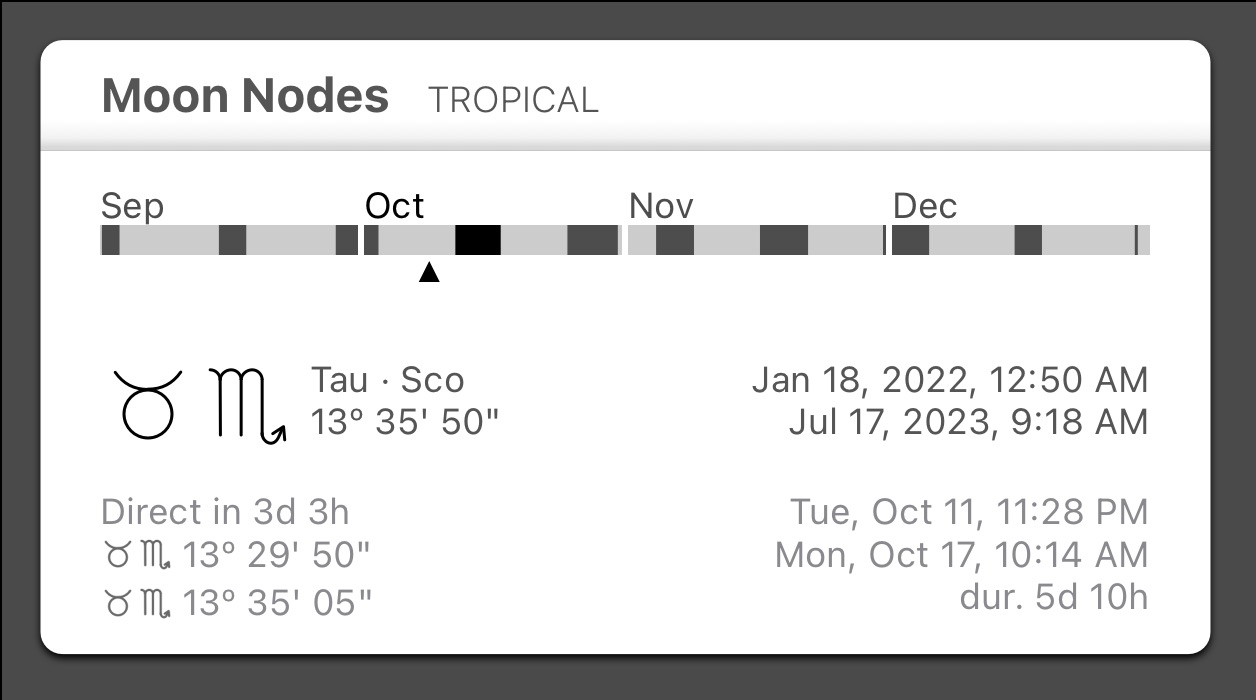Click the Nov month label
1256x700 pixels.
tap(661, 206)
